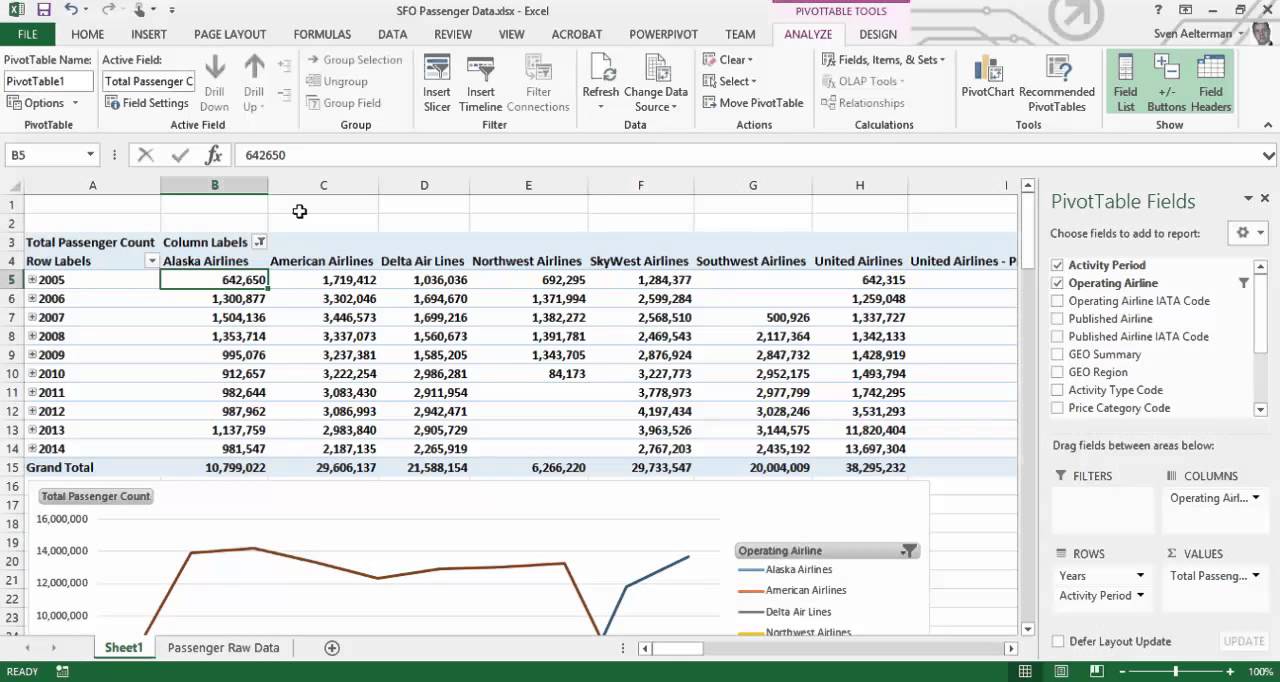Screen dimensions: 1280x682
Task: Toggle the Field List button
Action: (x=1125, y=82)
